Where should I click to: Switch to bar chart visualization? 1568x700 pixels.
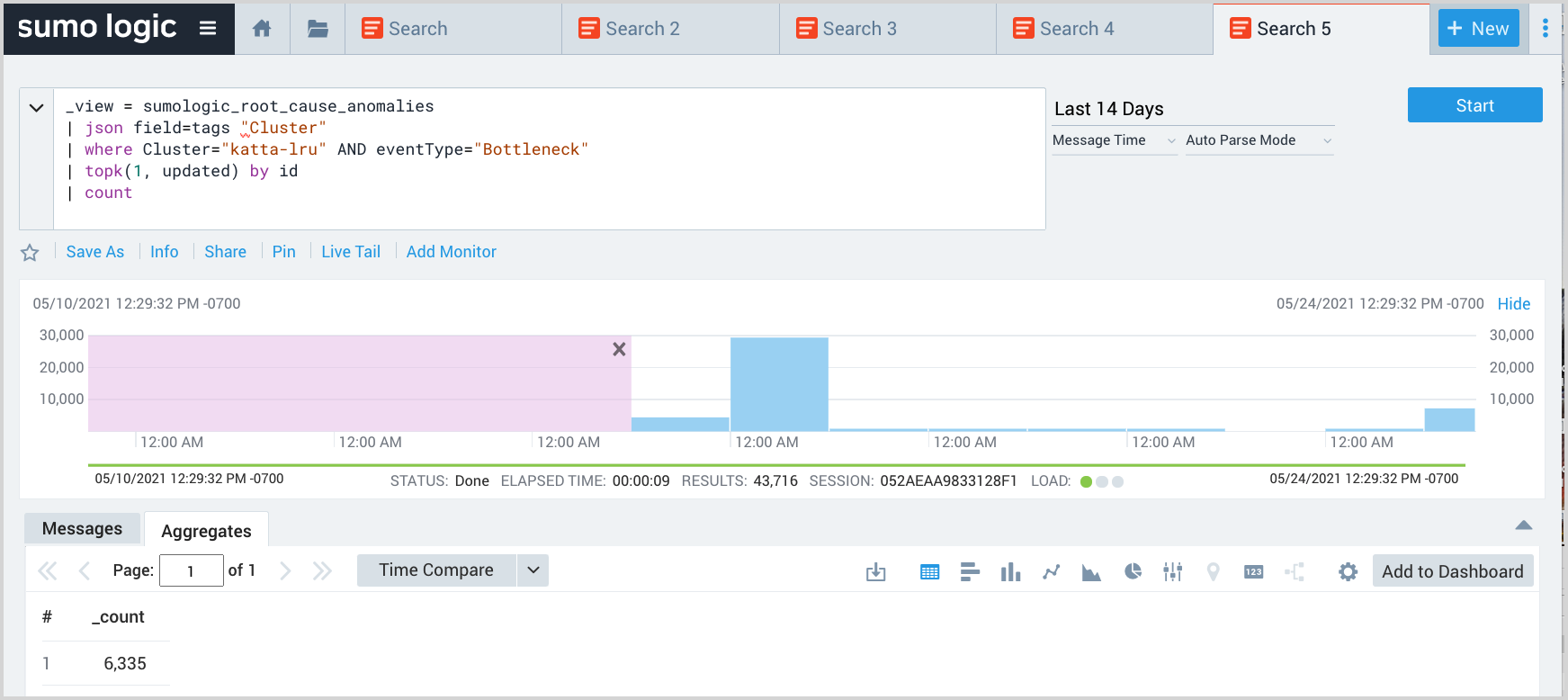point(970,571)
